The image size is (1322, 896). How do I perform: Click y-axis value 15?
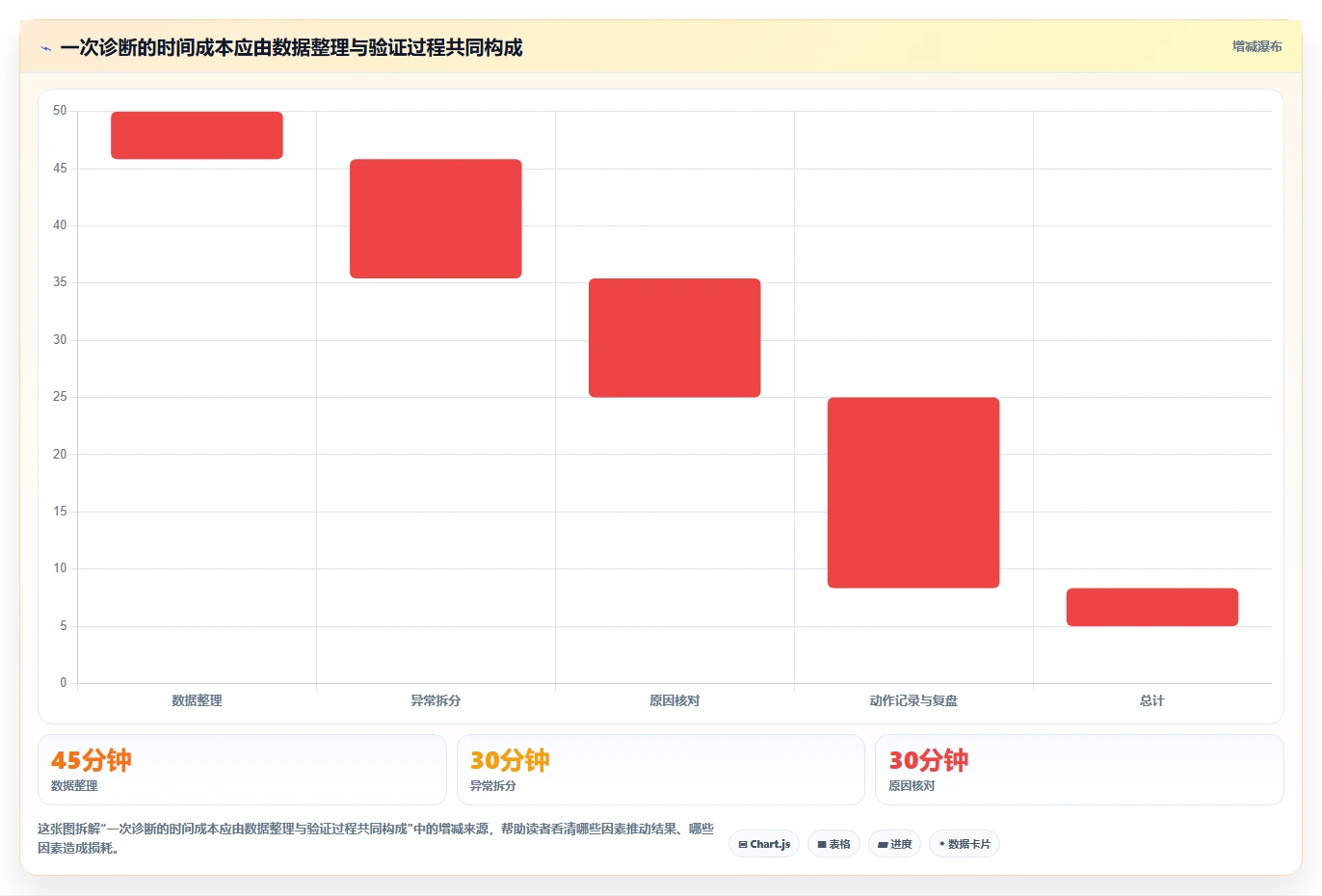(60, 512)
